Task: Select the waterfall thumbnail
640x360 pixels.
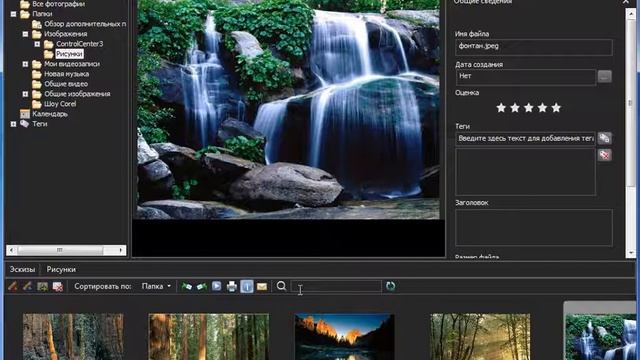Action: pyautogui.click(x=601, y=337)
